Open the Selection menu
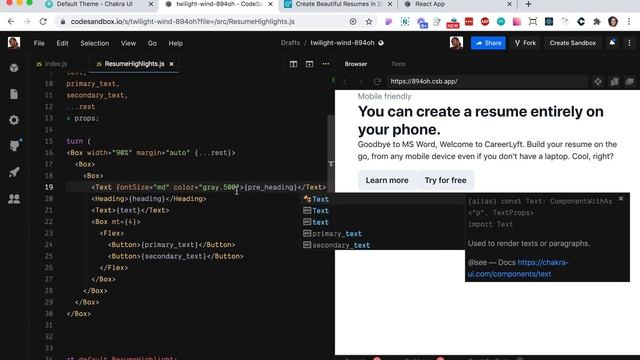640x360 pixels. coord(95,43)
